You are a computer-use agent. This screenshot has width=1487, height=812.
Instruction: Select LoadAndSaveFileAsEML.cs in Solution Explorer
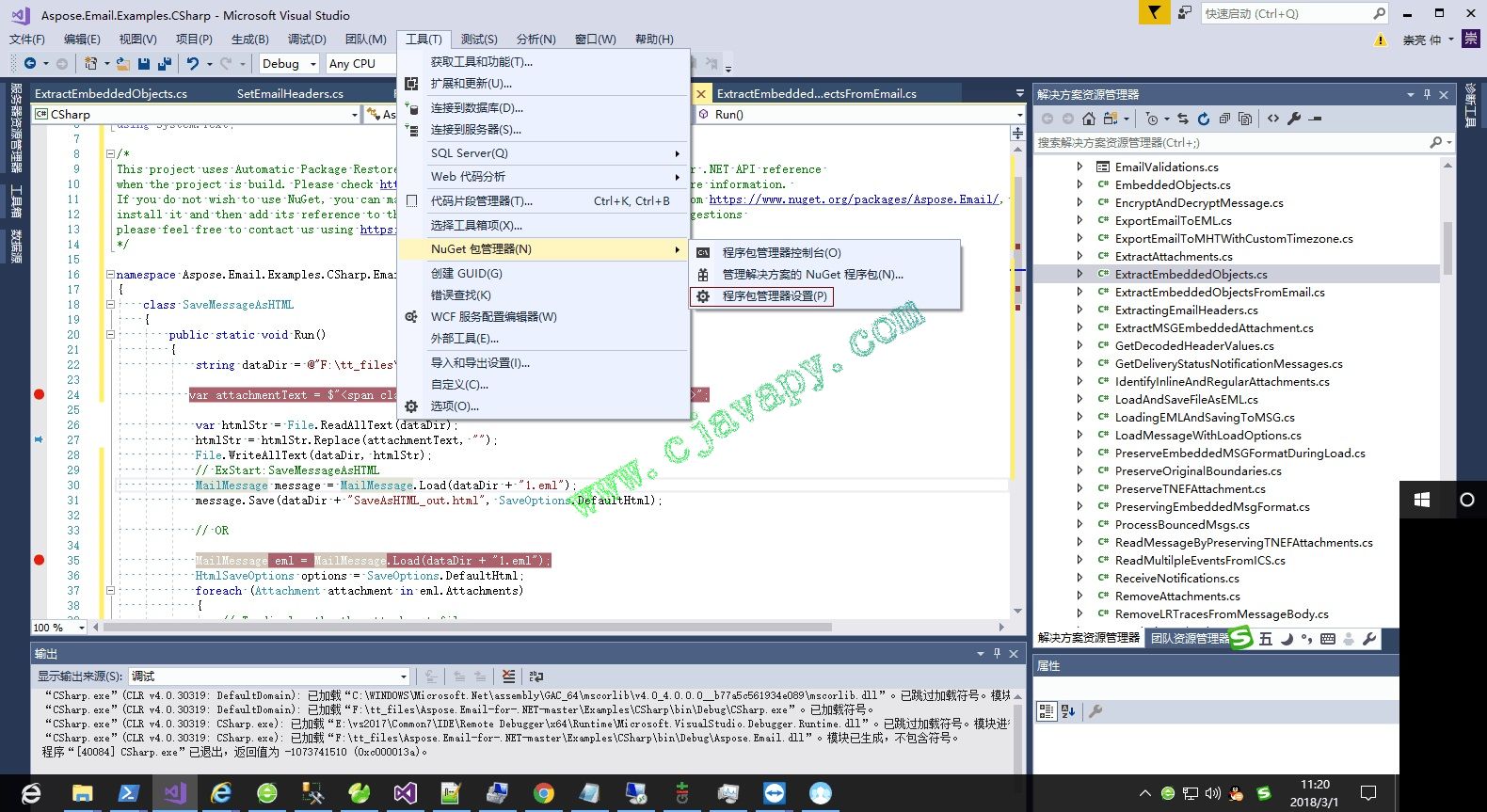[1186, 400]
